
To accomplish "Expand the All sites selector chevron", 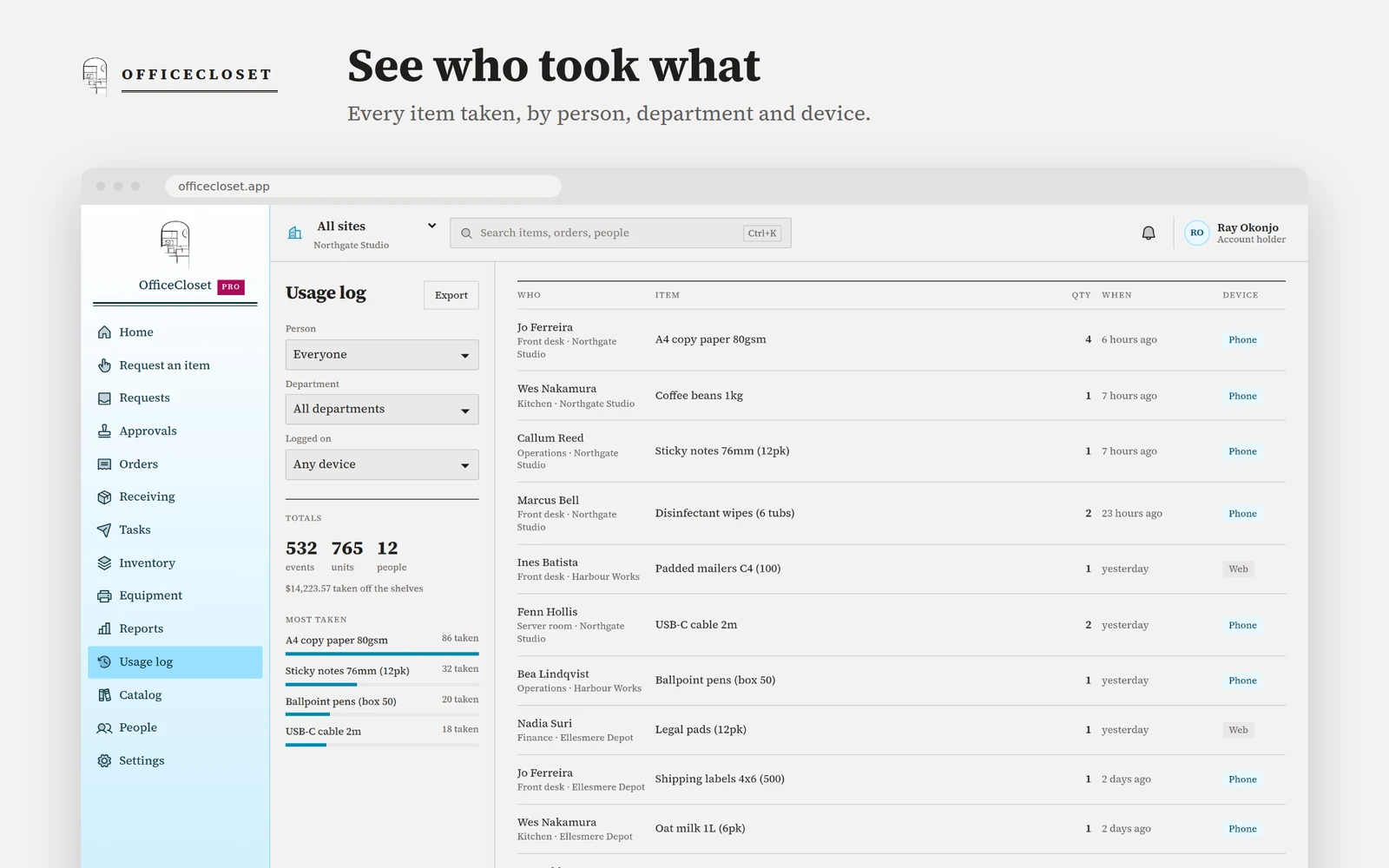I will pyautogui.click(x=431, y=226).
